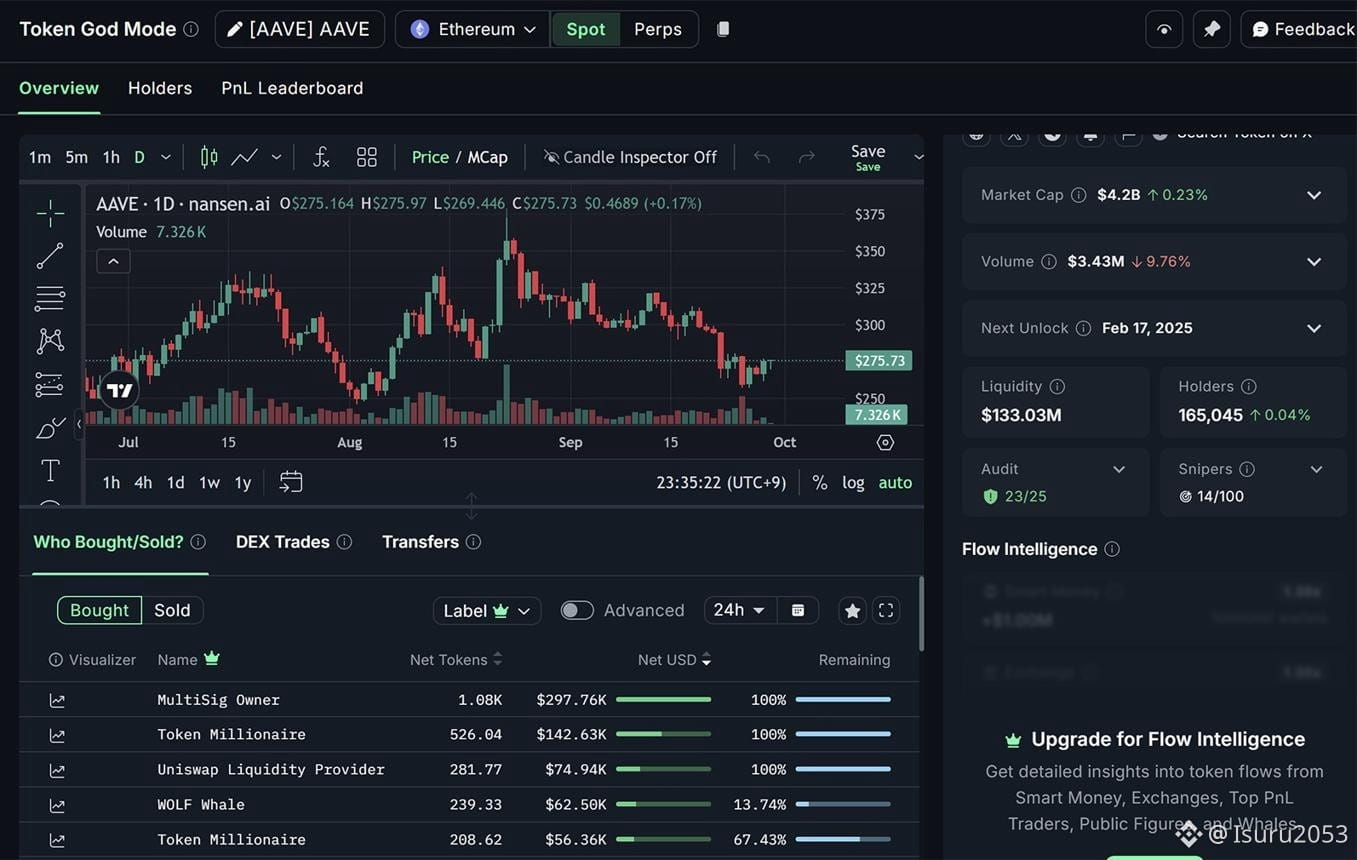Click the pin icon in the header

pyautogui.click(x=1211, y=29)
